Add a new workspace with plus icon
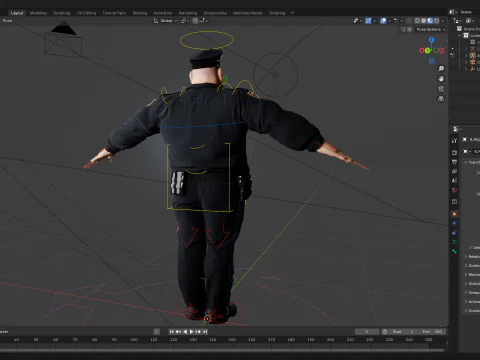480x360 pixels. 292,13
